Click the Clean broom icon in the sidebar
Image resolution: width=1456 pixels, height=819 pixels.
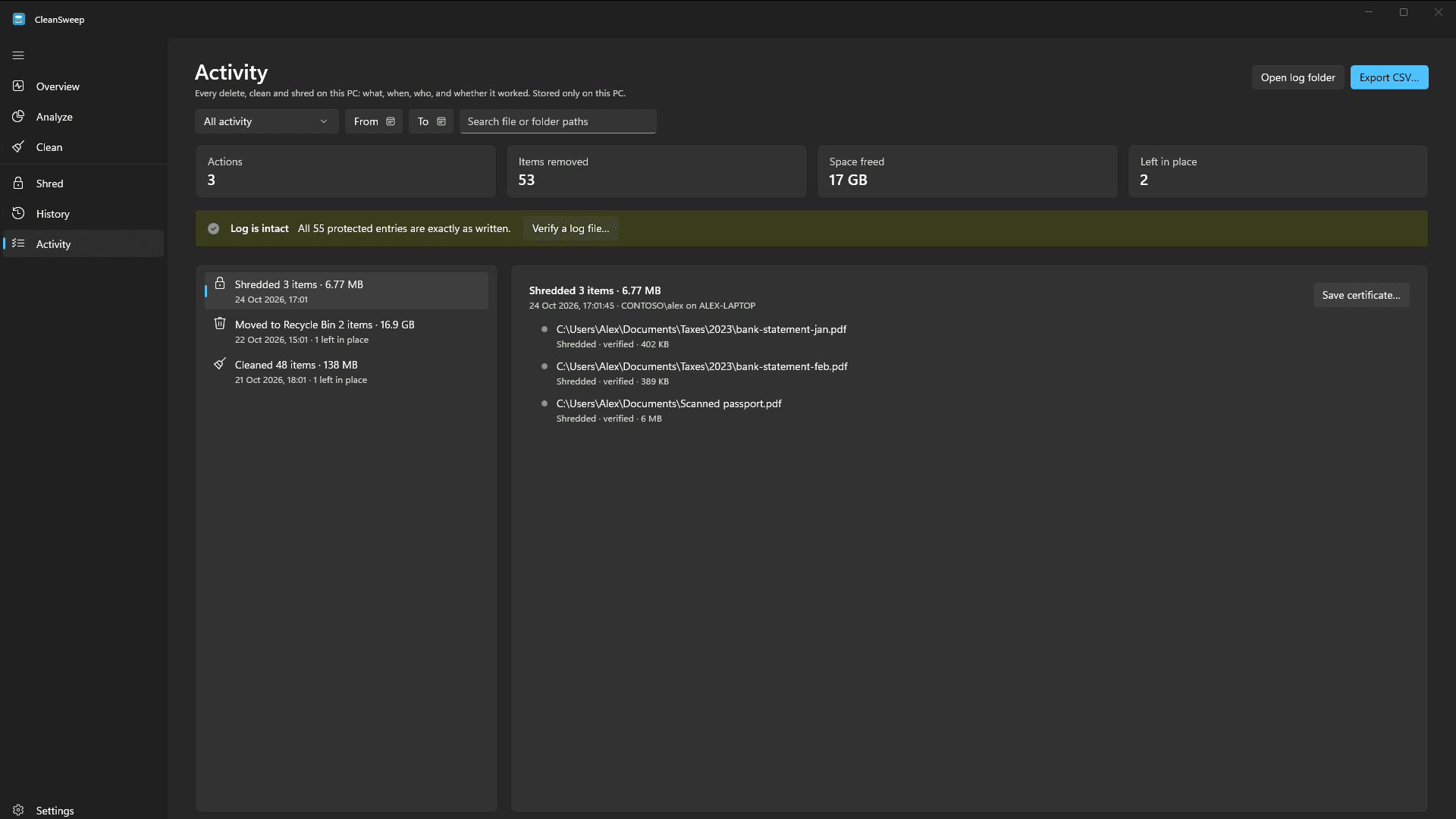(18, 146)
